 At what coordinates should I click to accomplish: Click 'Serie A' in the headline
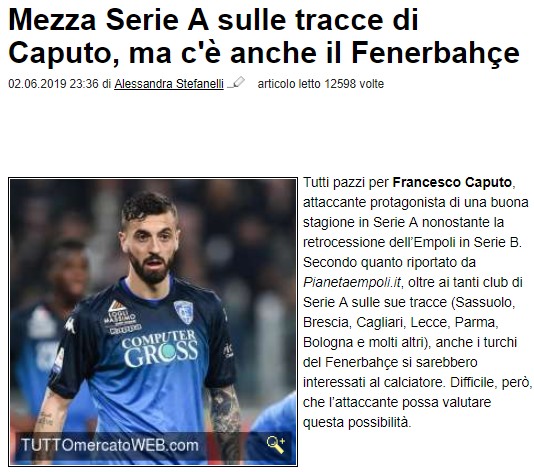point(157,20)
